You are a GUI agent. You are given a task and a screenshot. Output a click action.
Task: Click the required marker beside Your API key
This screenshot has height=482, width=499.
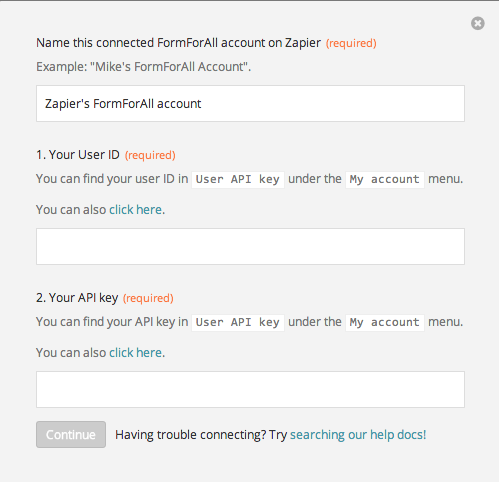[148, 298]
